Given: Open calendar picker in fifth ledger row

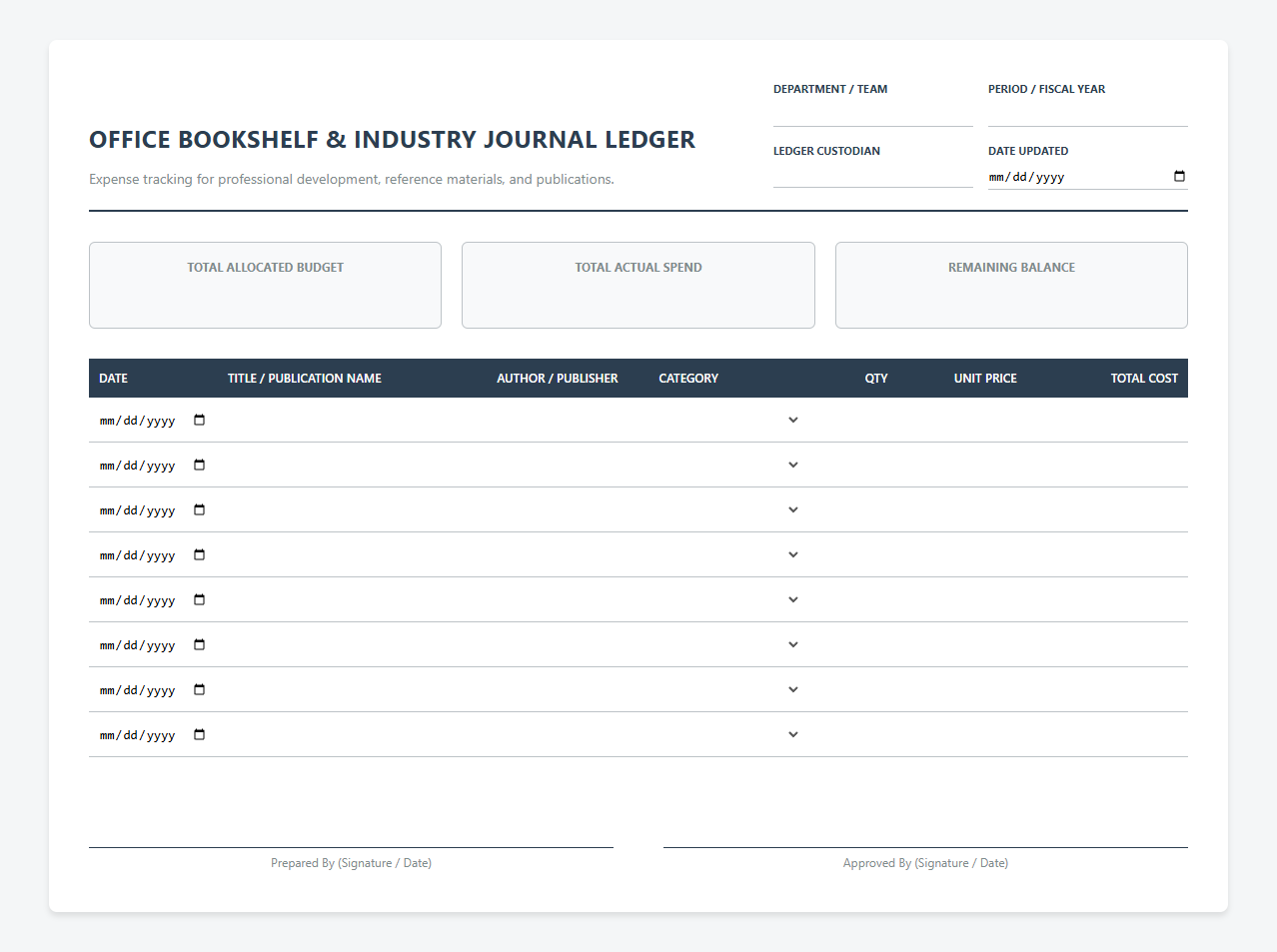Looking at the screenshot, I should [199, 599].
